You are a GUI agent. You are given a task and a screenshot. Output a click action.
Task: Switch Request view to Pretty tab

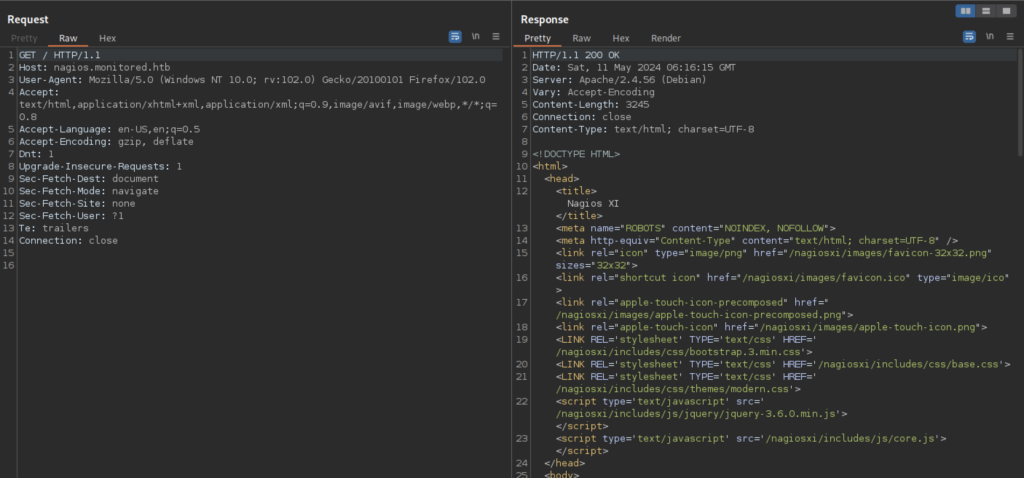(x=24, y=38)
